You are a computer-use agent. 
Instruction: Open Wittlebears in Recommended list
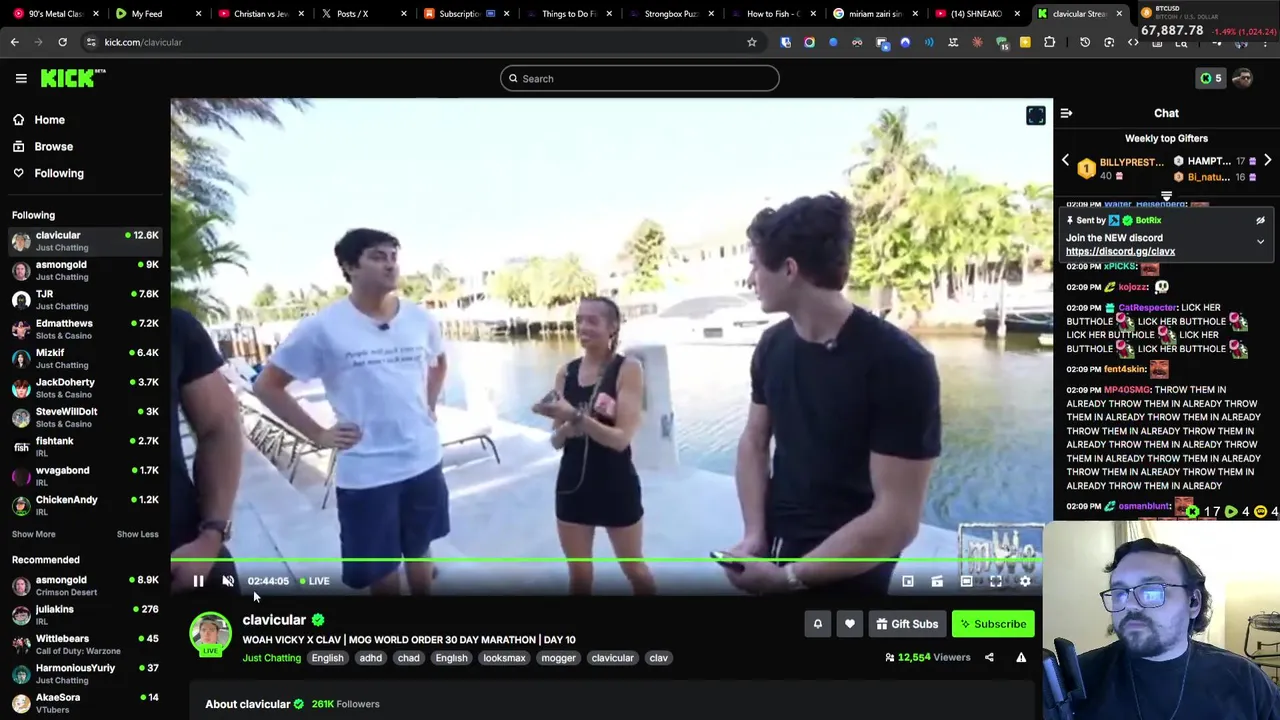85,644
